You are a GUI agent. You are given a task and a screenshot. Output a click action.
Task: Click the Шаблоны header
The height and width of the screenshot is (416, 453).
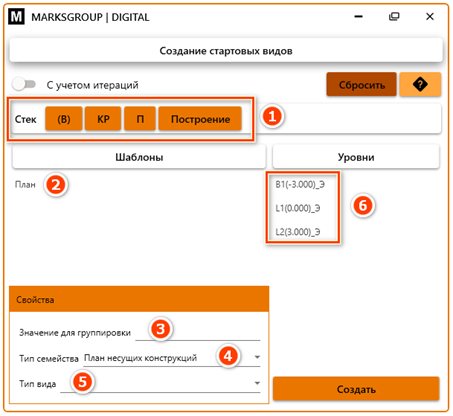pos(139,157)
